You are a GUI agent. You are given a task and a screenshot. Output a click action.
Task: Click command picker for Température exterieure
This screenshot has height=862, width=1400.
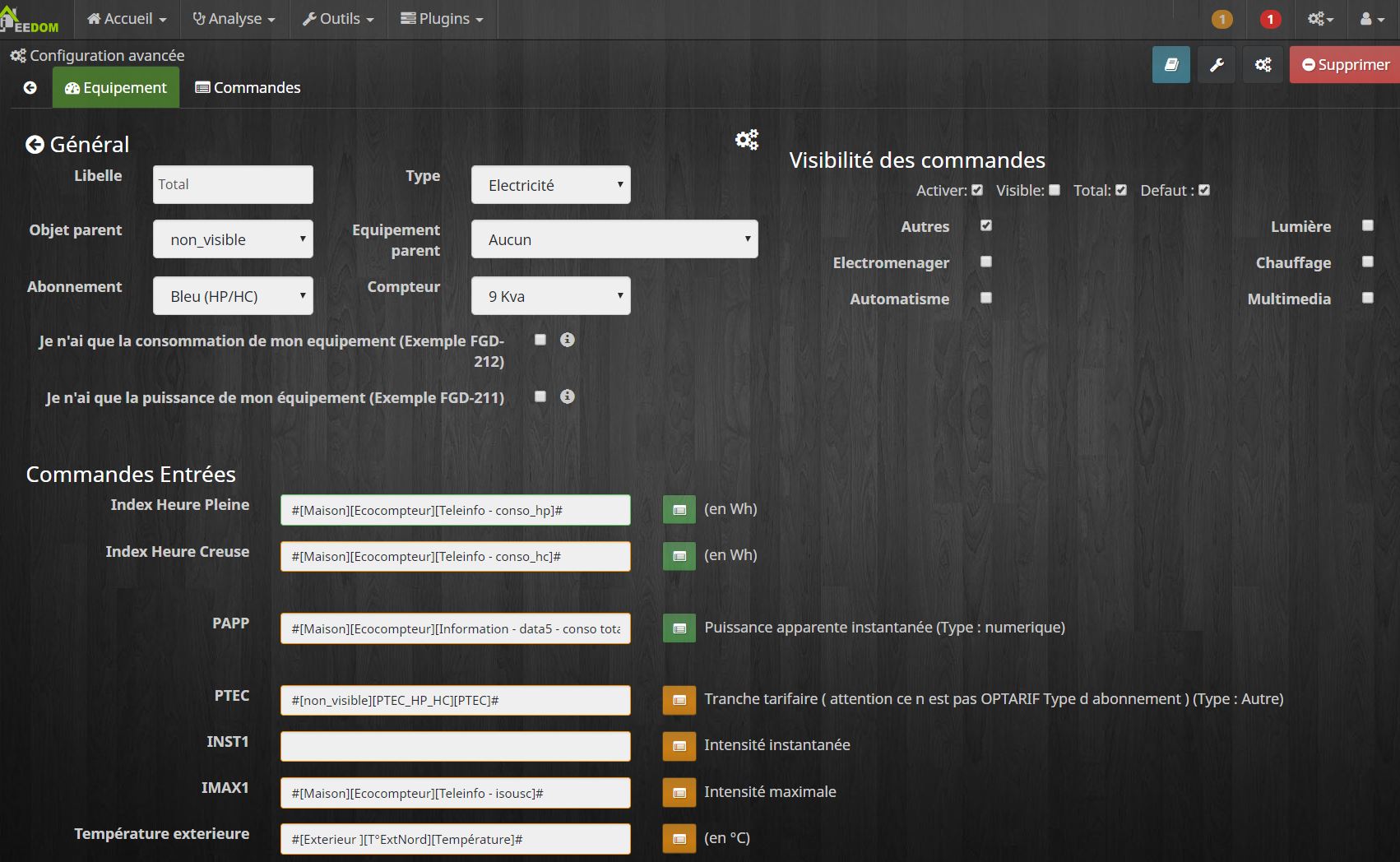point(679,839)
